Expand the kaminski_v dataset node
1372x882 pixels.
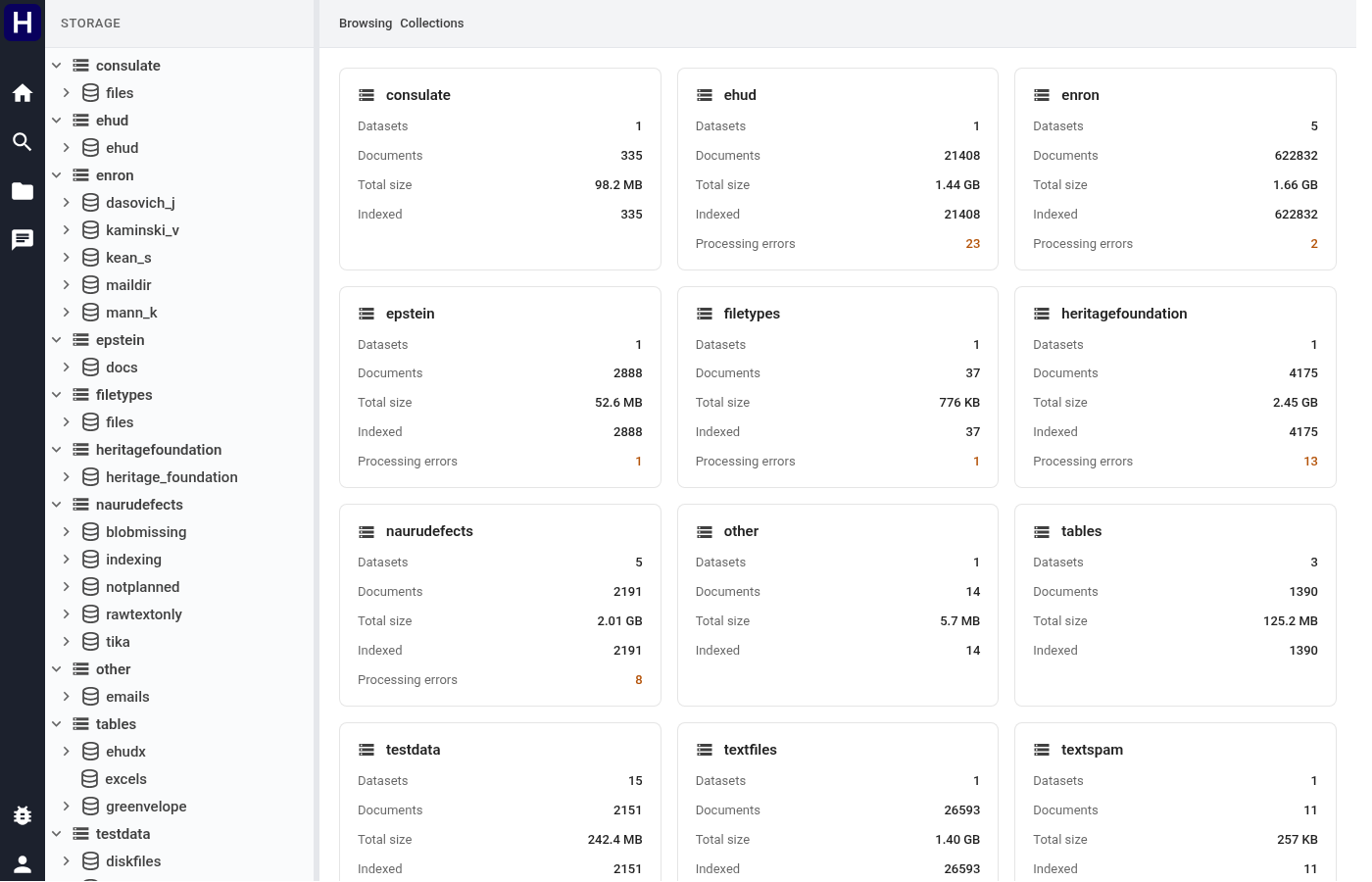[x=66, y=230]
